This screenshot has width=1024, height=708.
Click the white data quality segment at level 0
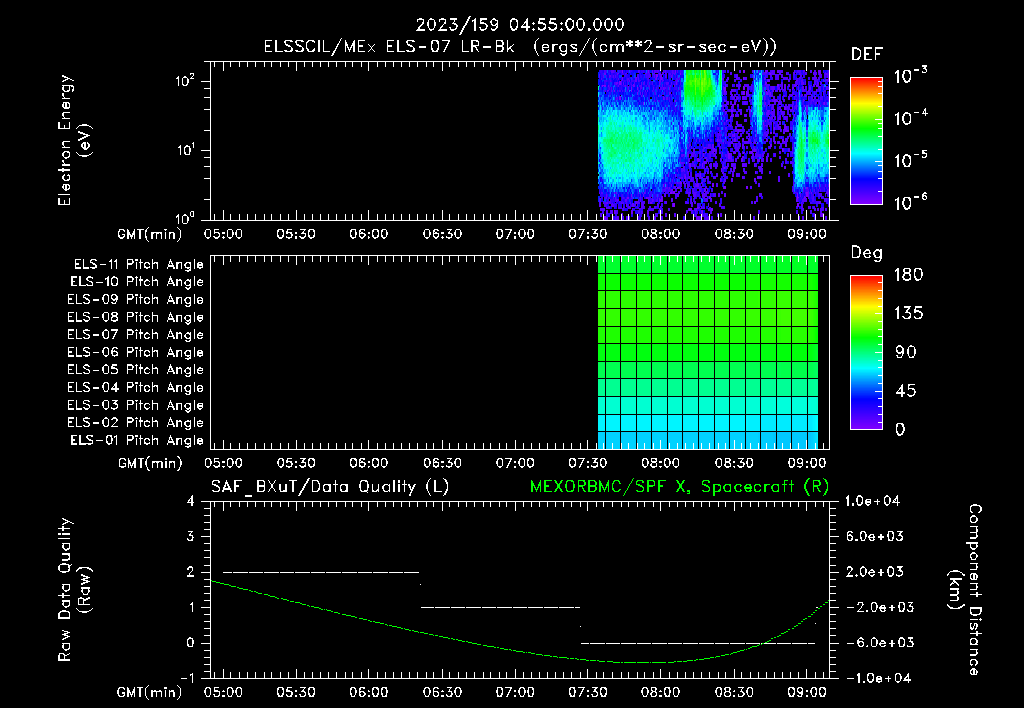(698, 643)
